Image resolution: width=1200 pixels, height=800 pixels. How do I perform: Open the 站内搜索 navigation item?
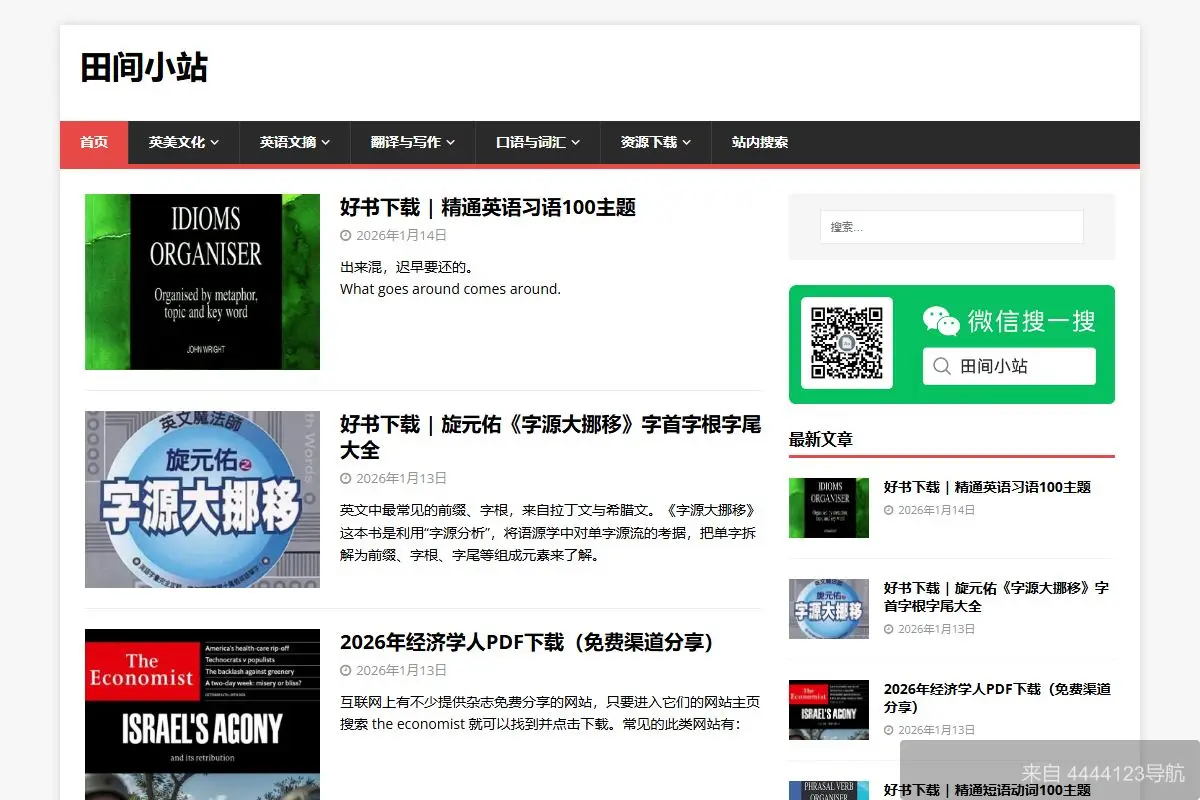757,143
